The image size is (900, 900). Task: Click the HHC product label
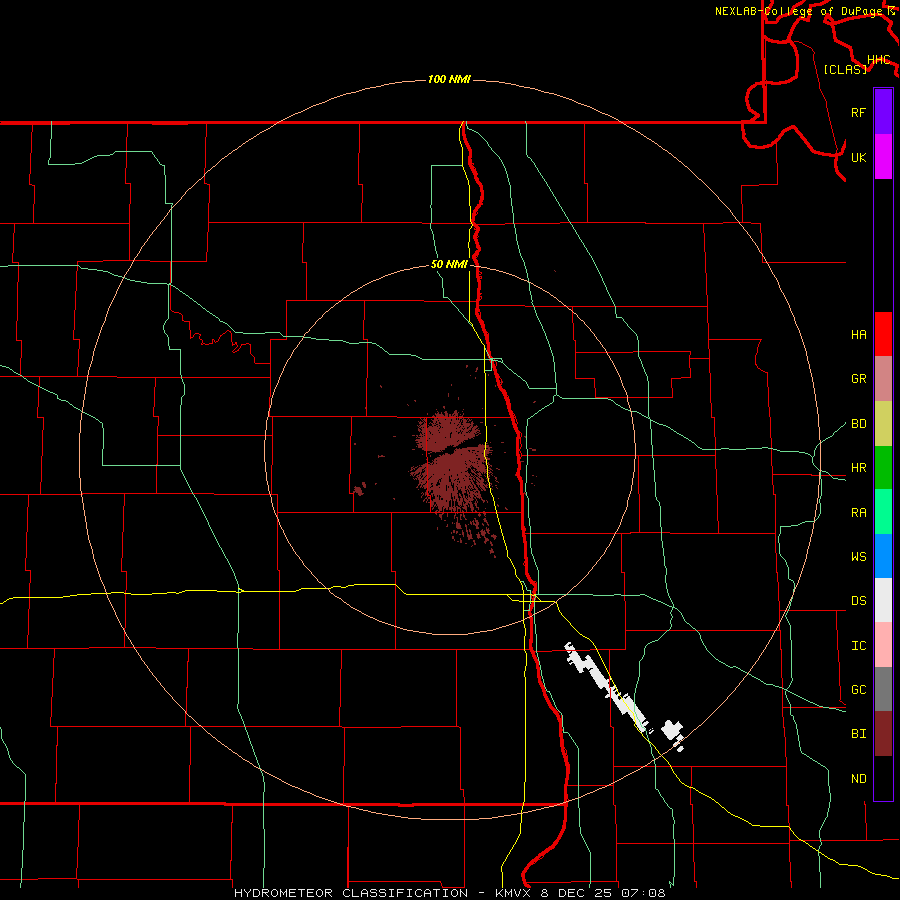coord(878,59)
